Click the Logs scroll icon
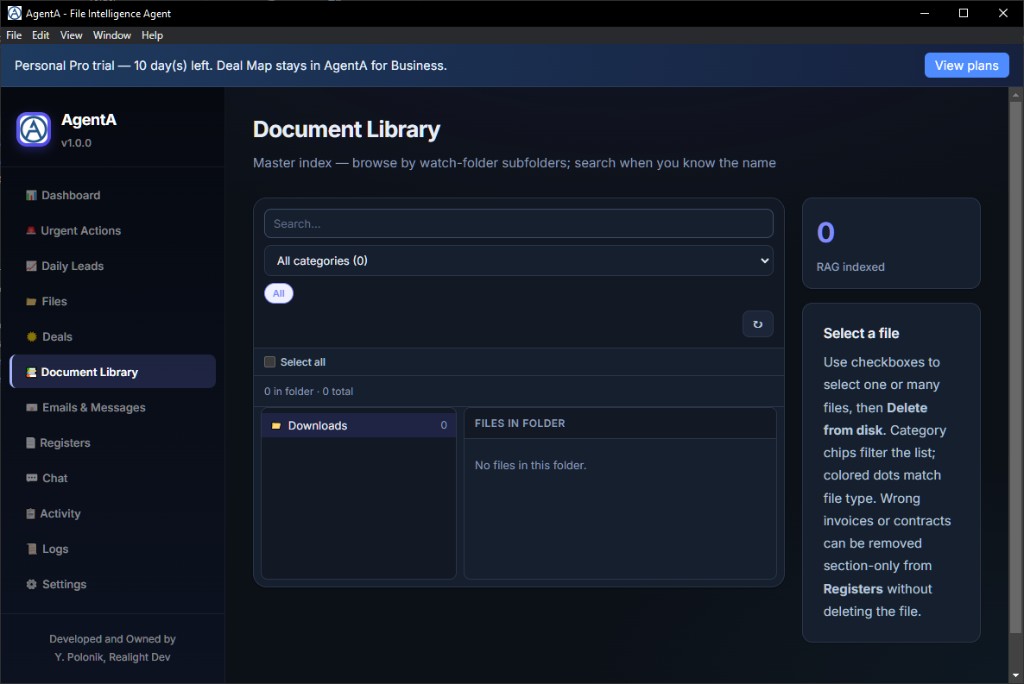Image resolution: width=1024 pixels, height=684 pixels. tap(31, 549)
